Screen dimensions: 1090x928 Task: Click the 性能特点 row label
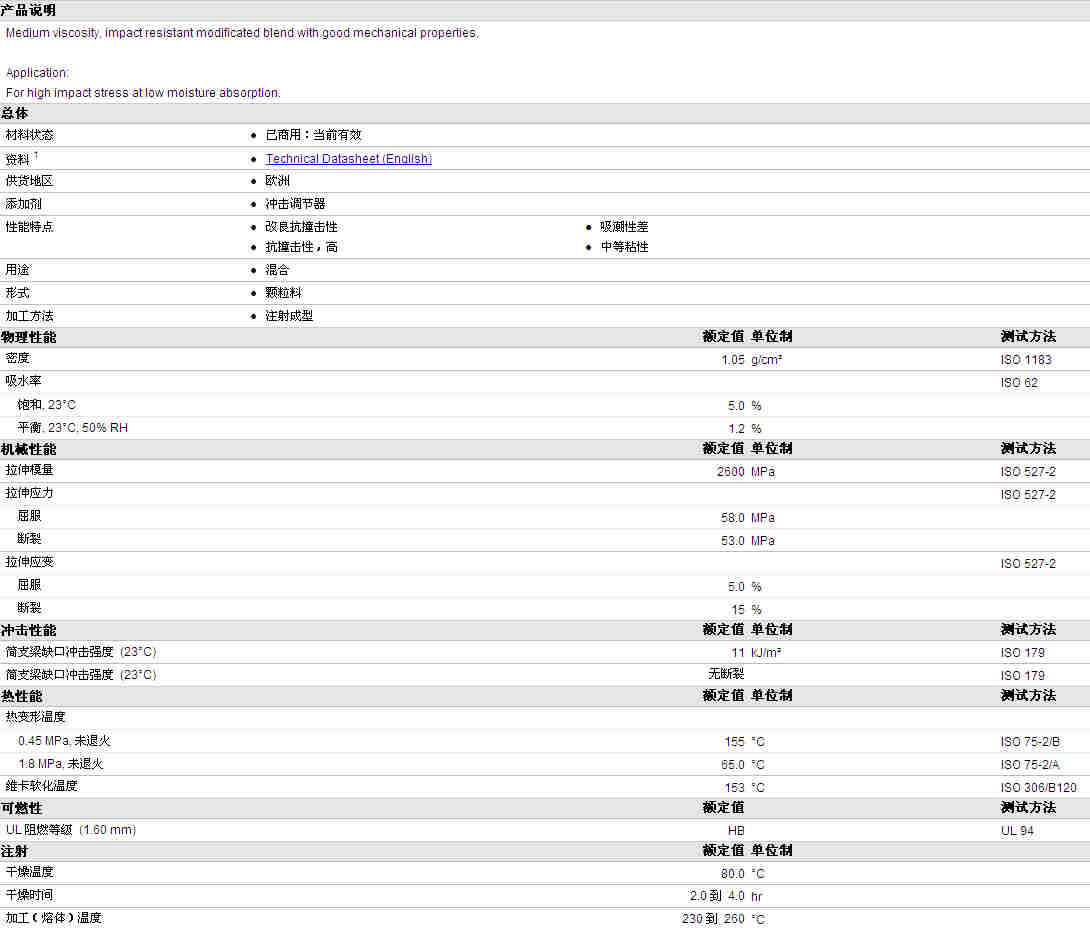[29, 227]
